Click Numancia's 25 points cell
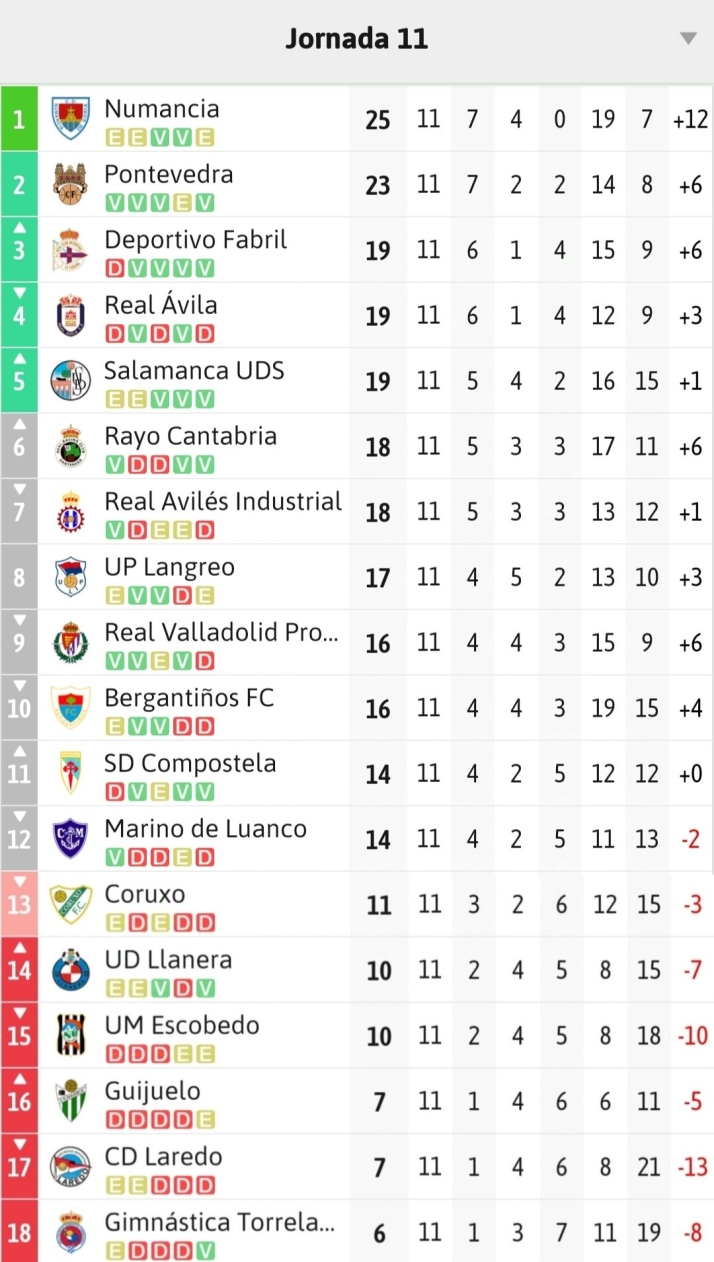This screenshot has width=714, height=1262. coord(378,120)
